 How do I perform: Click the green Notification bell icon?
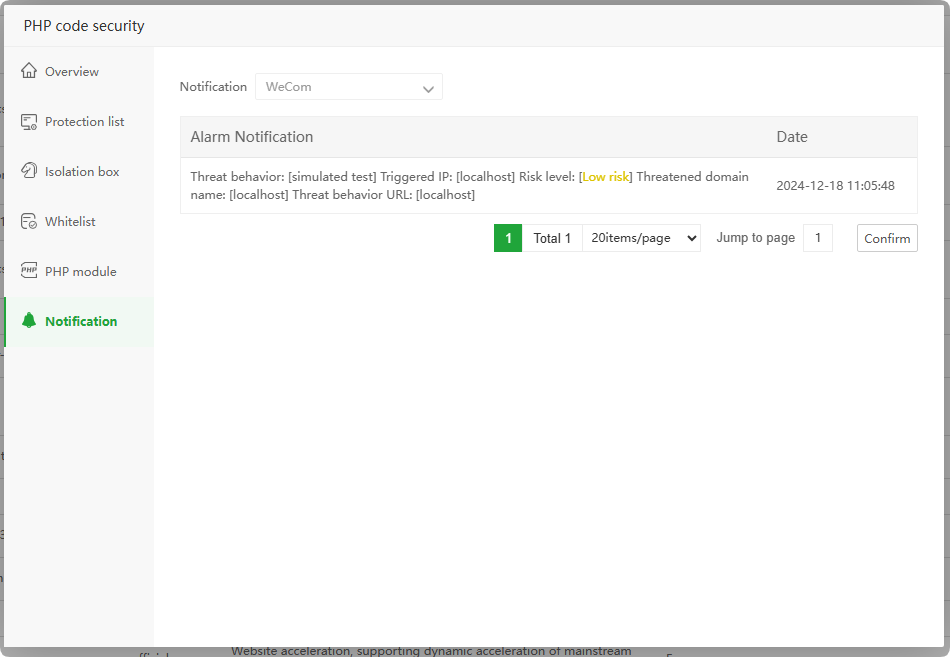tap(29, 321)
